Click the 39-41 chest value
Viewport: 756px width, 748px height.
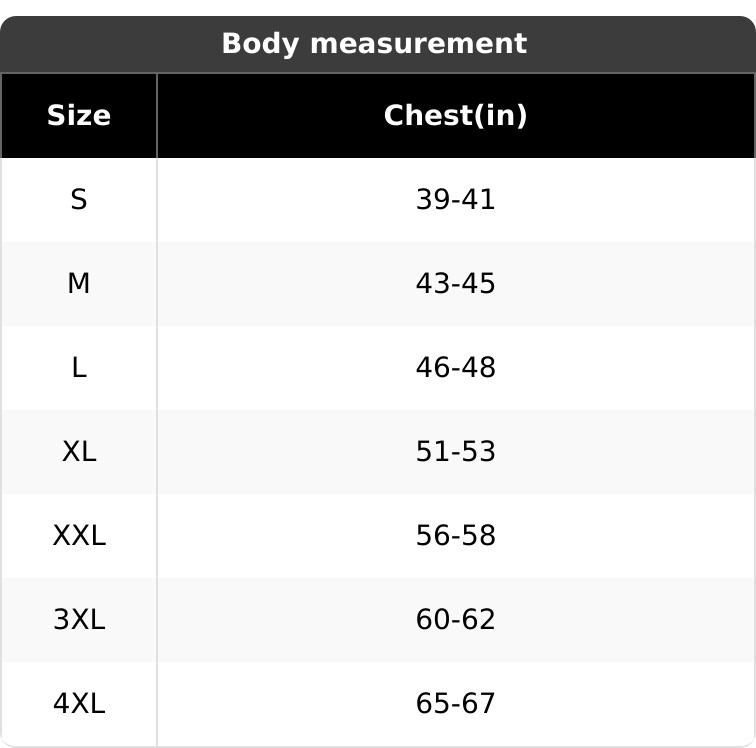(x=455, y=200)
